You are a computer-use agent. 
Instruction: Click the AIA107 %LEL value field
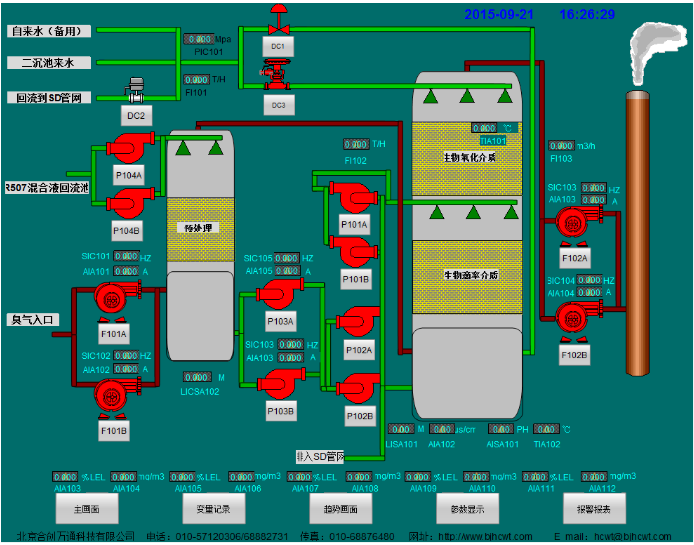(300, 477)
